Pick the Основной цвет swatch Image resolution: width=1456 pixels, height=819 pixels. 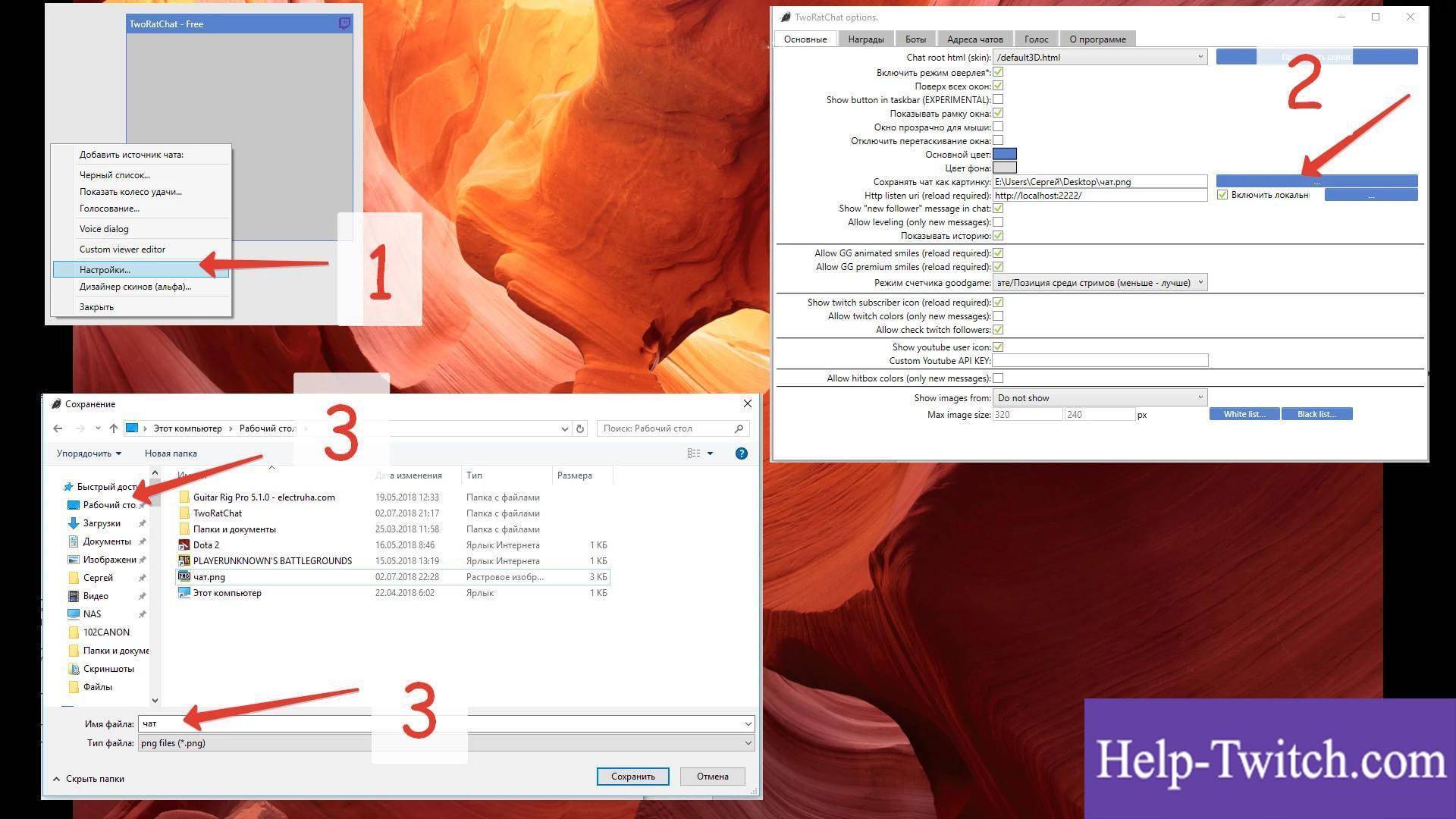[x=1005, y=154]
